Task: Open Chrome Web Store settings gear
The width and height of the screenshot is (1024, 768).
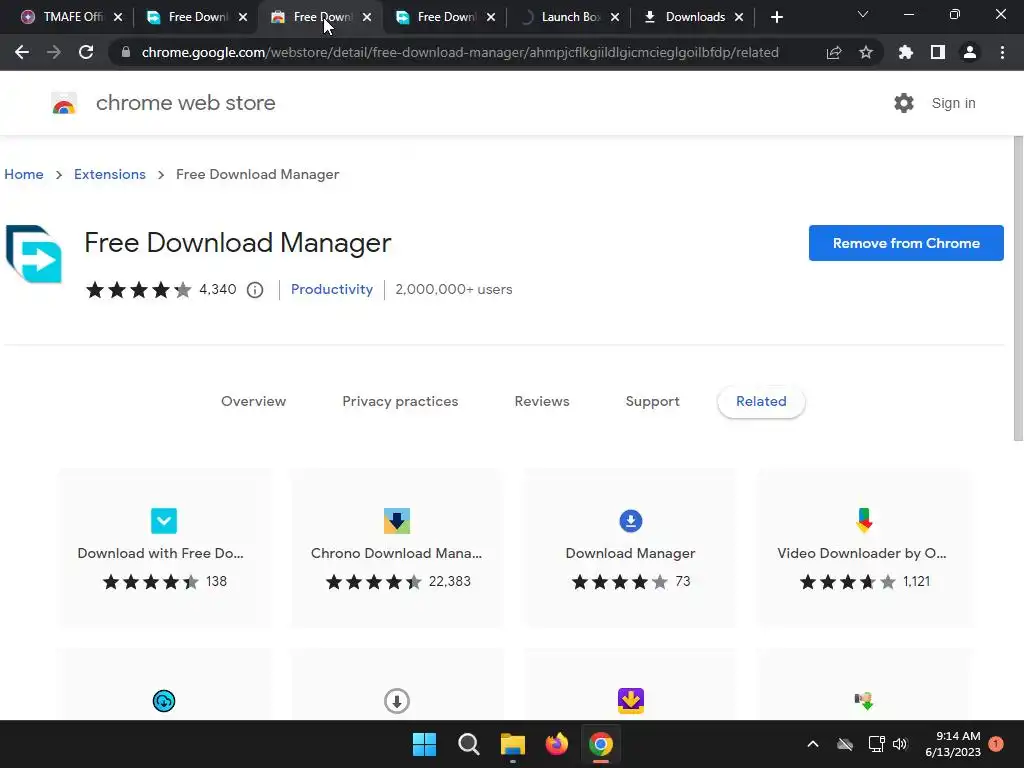Action: (x=904, y=103)
